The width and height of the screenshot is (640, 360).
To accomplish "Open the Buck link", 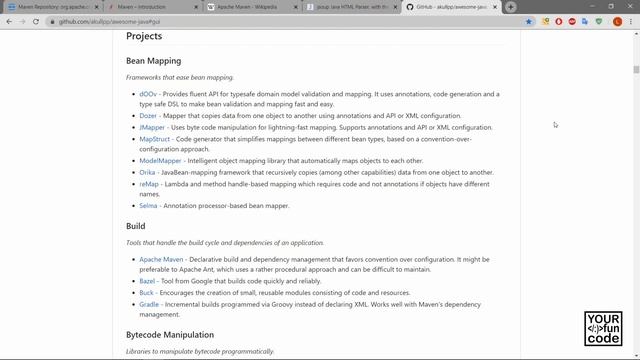I will coord(146,293).
